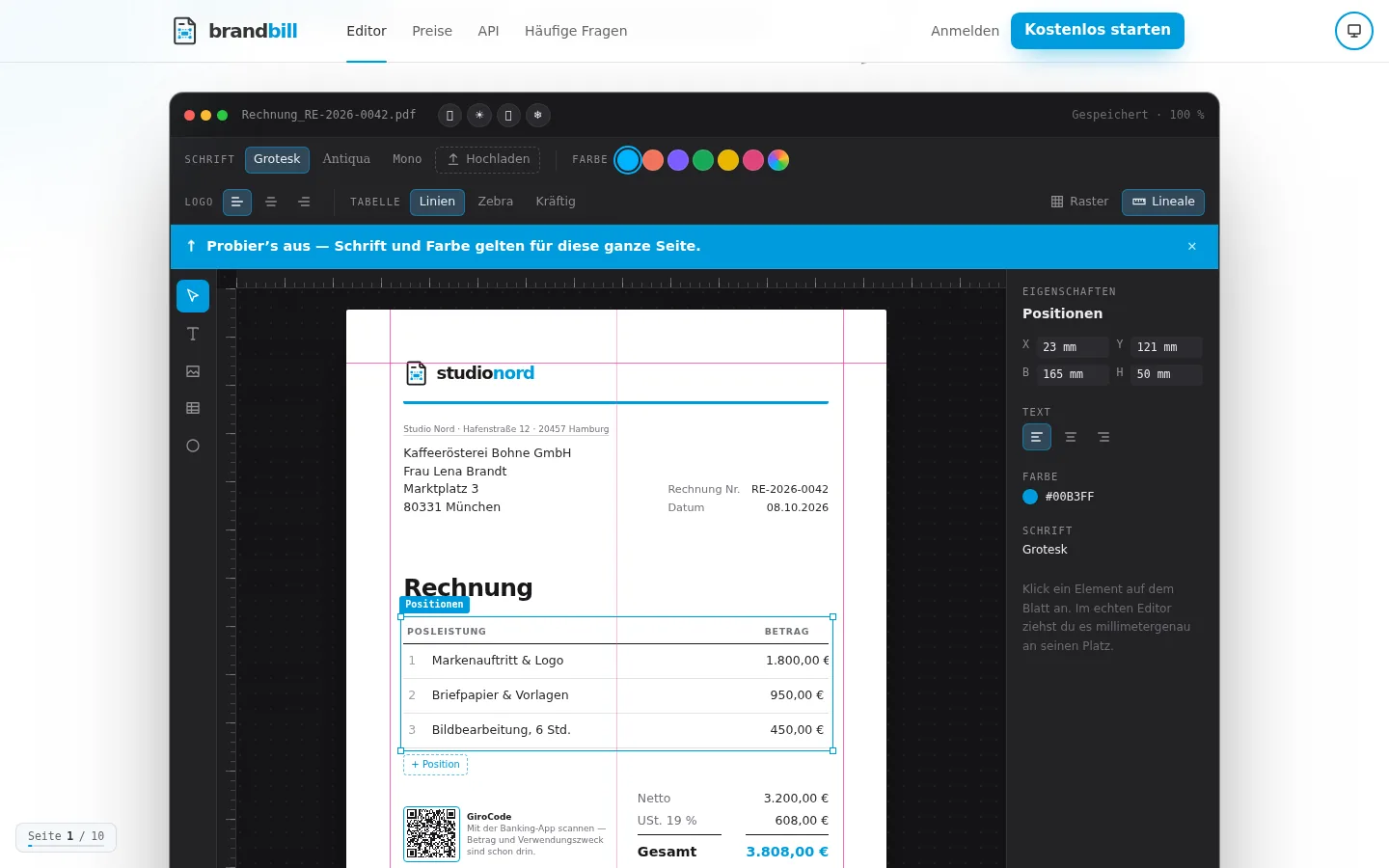Switch the font to Mono
Viewport: 1389px width, 868px height.
tap(407, 159)
